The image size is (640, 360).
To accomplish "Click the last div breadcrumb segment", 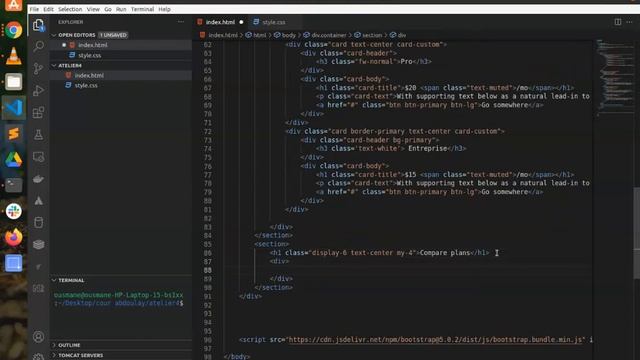I will [x=402, y=35].
